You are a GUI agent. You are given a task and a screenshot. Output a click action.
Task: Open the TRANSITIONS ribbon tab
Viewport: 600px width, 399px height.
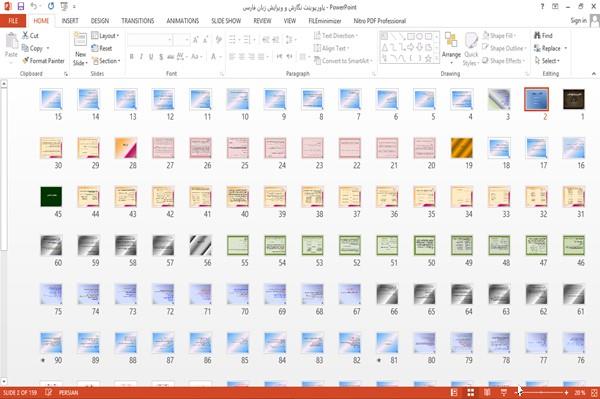(x=138, y=21)
